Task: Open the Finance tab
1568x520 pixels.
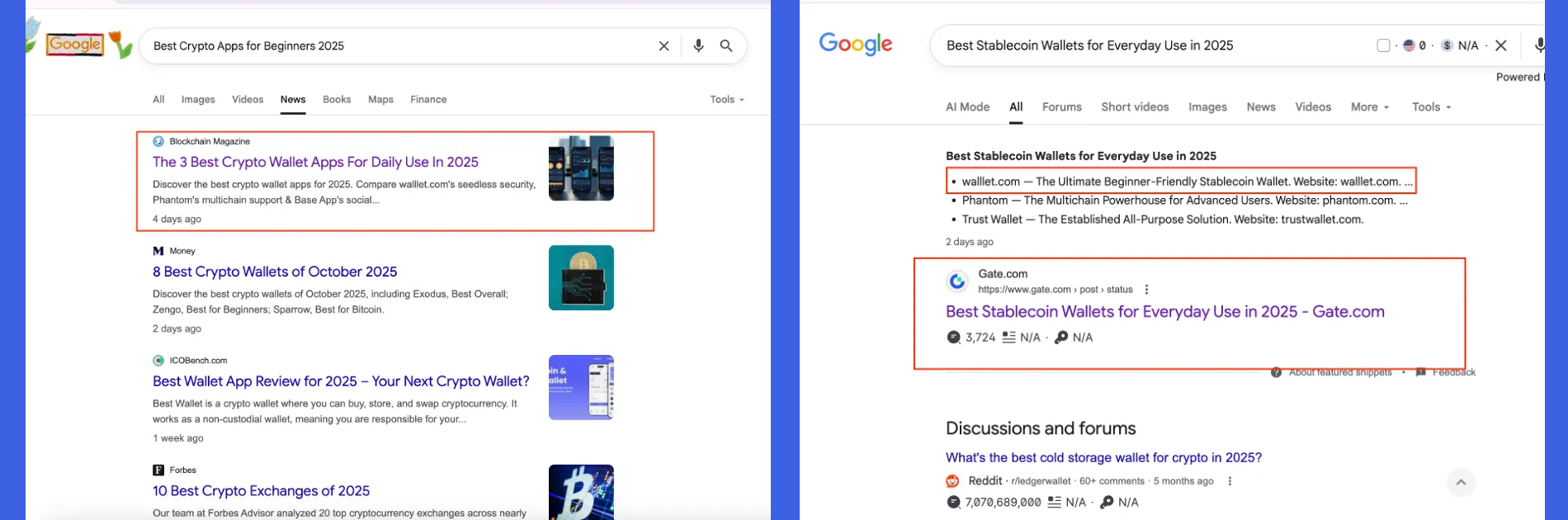Action: [428, 99]
